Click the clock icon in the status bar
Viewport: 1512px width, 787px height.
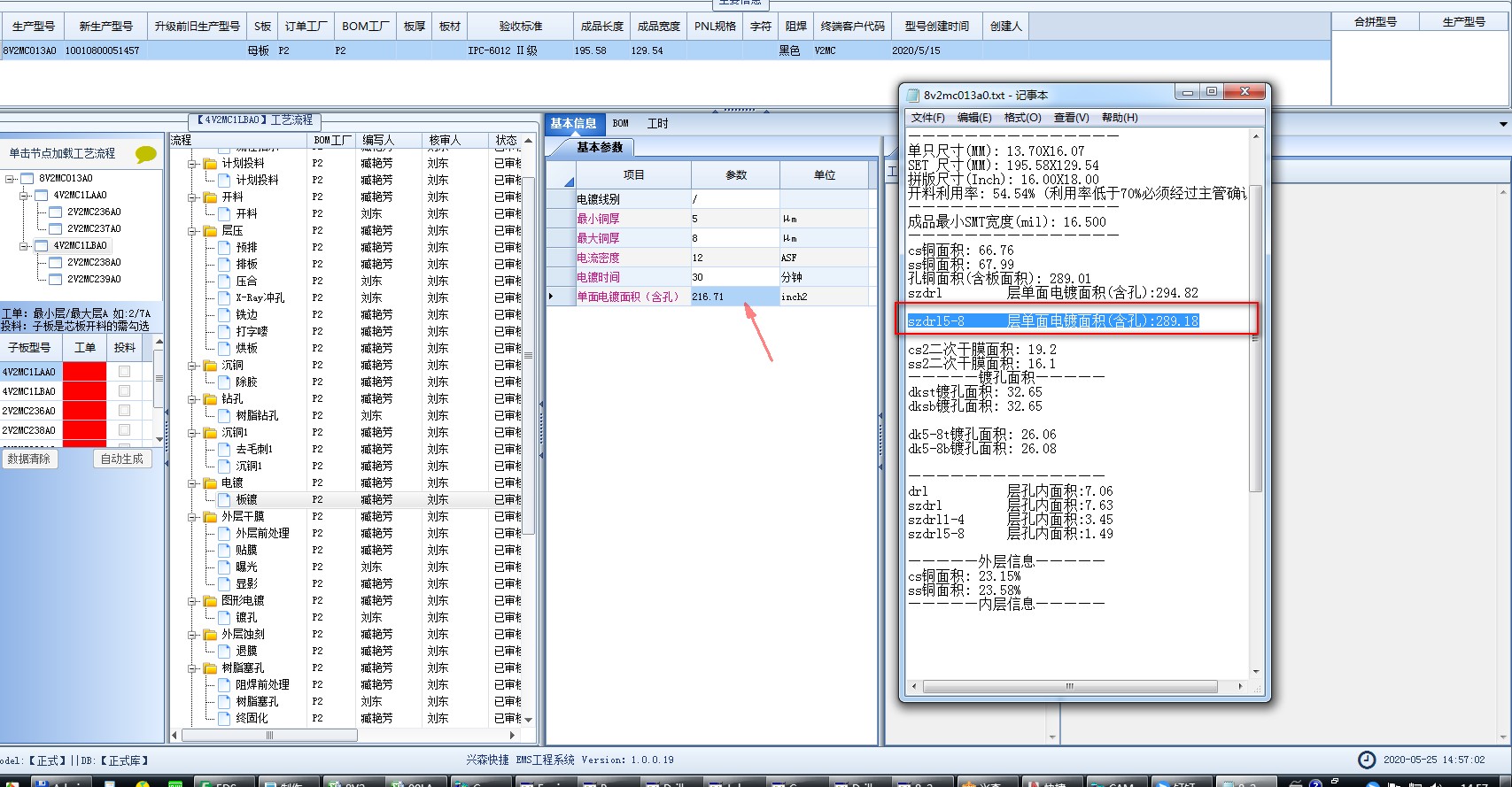(1367, 760)
